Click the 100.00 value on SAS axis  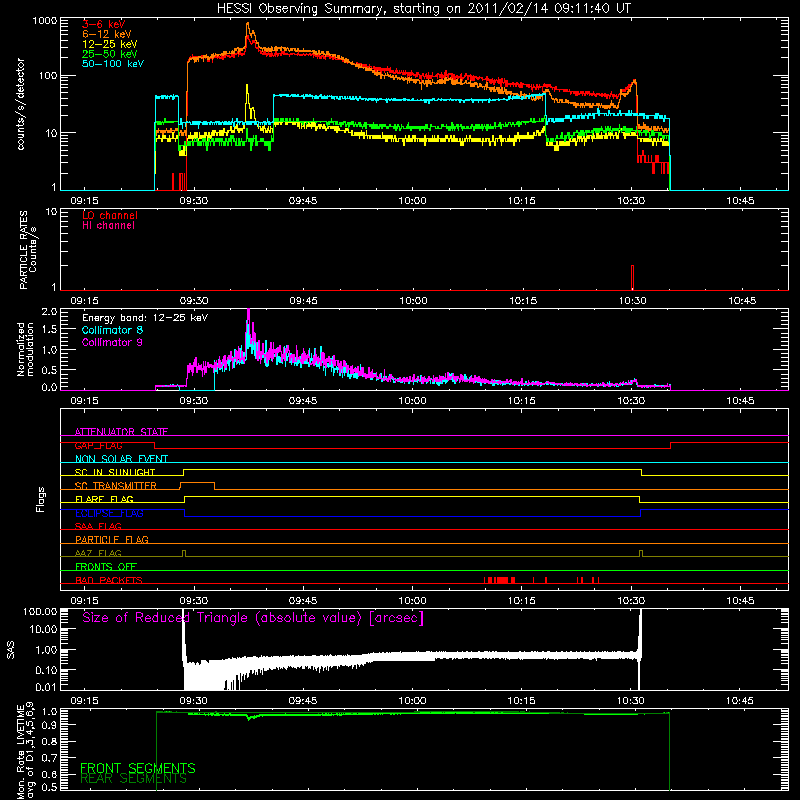pyautogui.click(x=40, y=611)
